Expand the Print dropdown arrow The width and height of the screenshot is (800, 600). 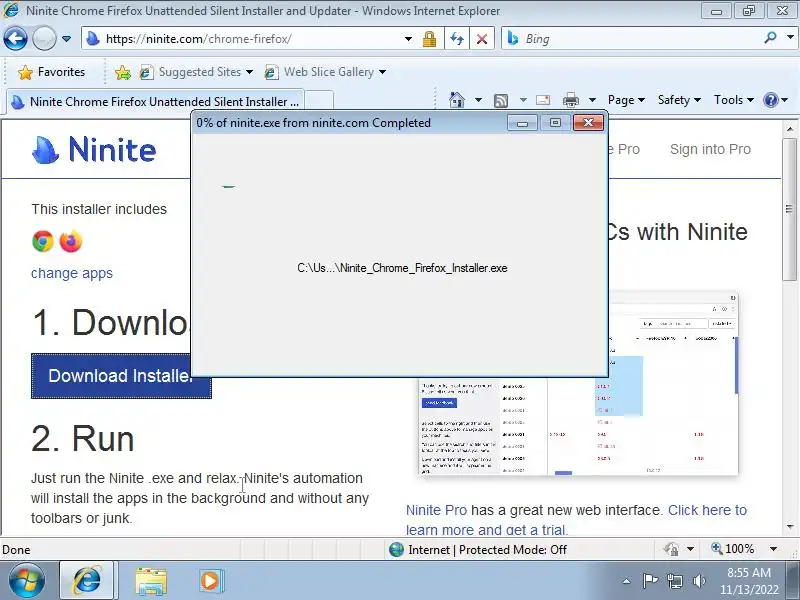(592, 100)
